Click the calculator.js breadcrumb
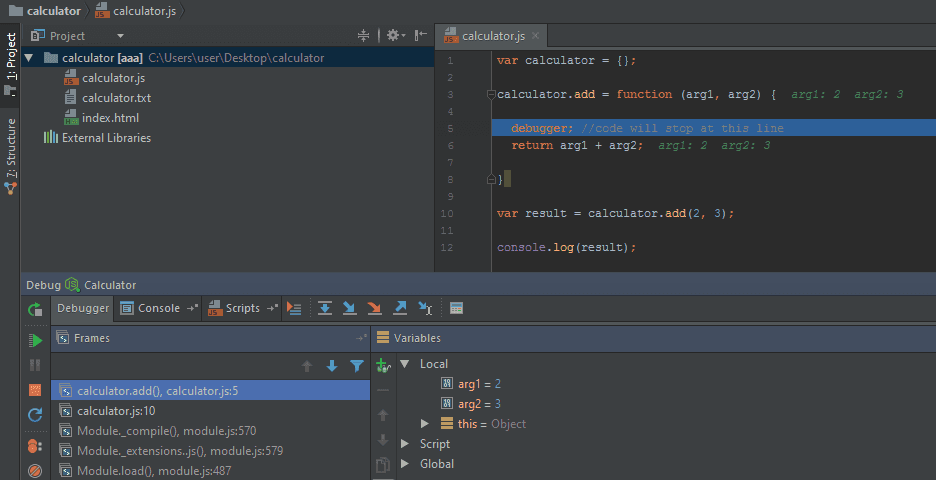 [136, 11]
